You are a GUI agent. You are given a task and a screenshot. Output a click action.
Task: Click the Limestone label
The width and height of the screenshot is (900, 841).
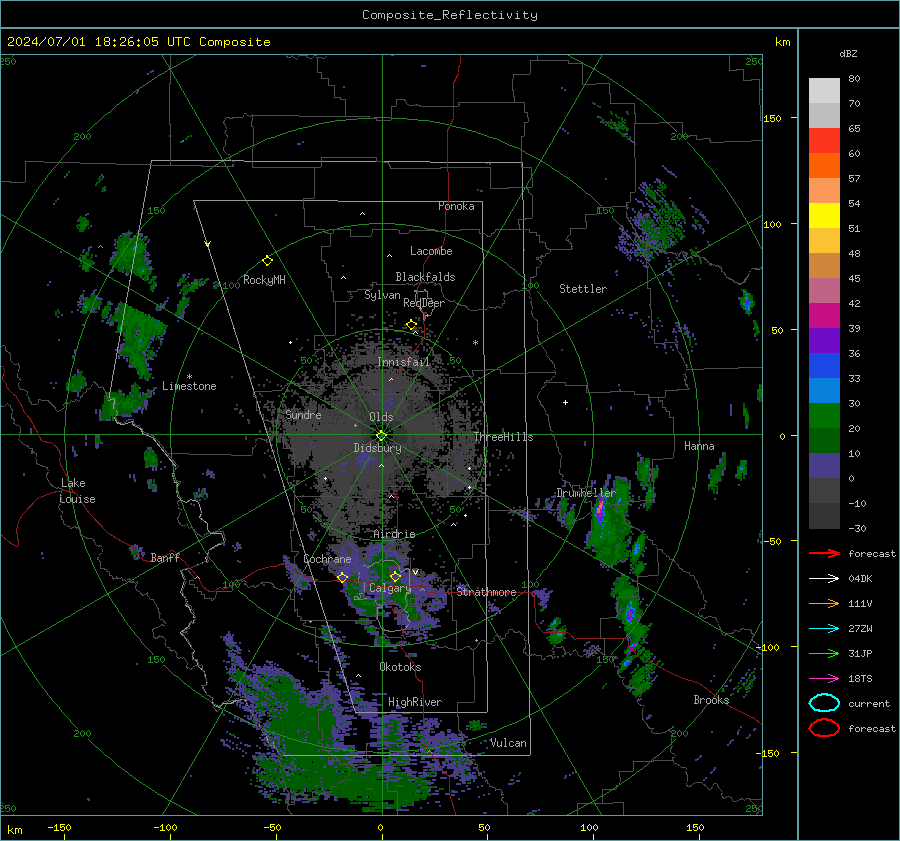(189, 386)
